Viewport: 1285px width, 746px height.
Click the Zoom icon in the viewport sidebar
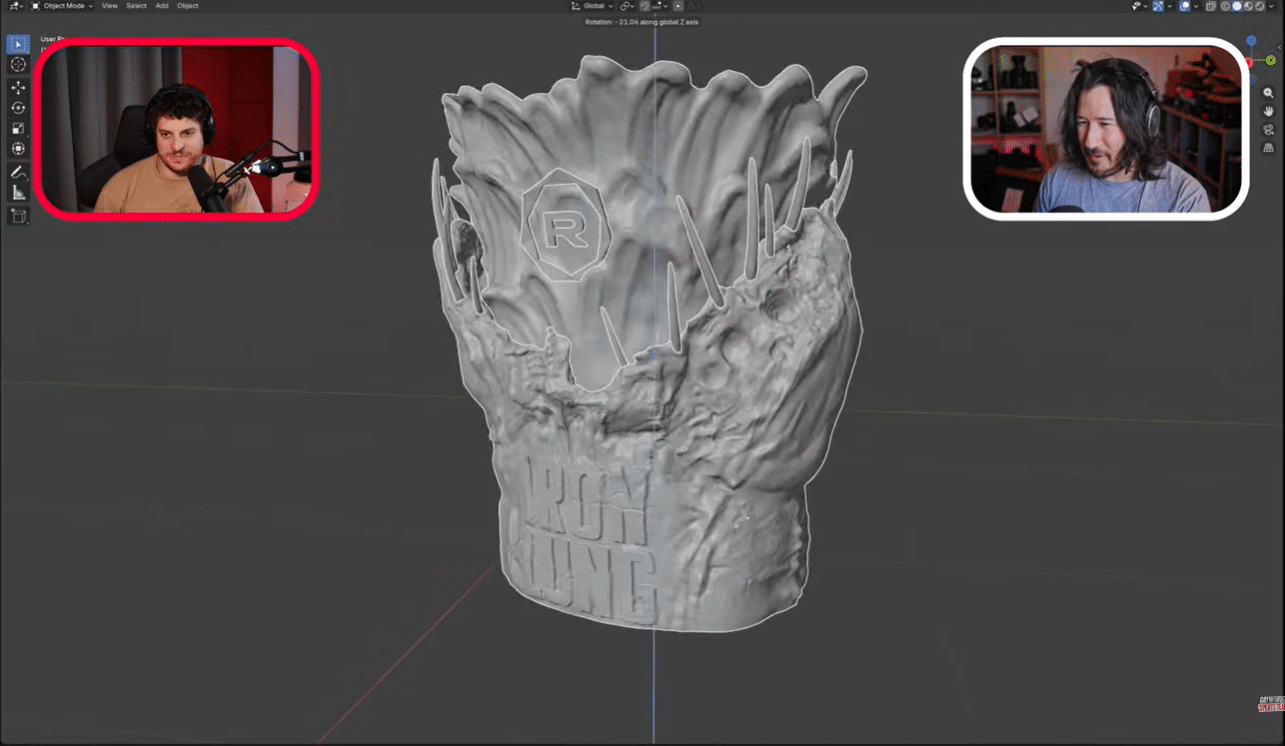[1268, 92]
